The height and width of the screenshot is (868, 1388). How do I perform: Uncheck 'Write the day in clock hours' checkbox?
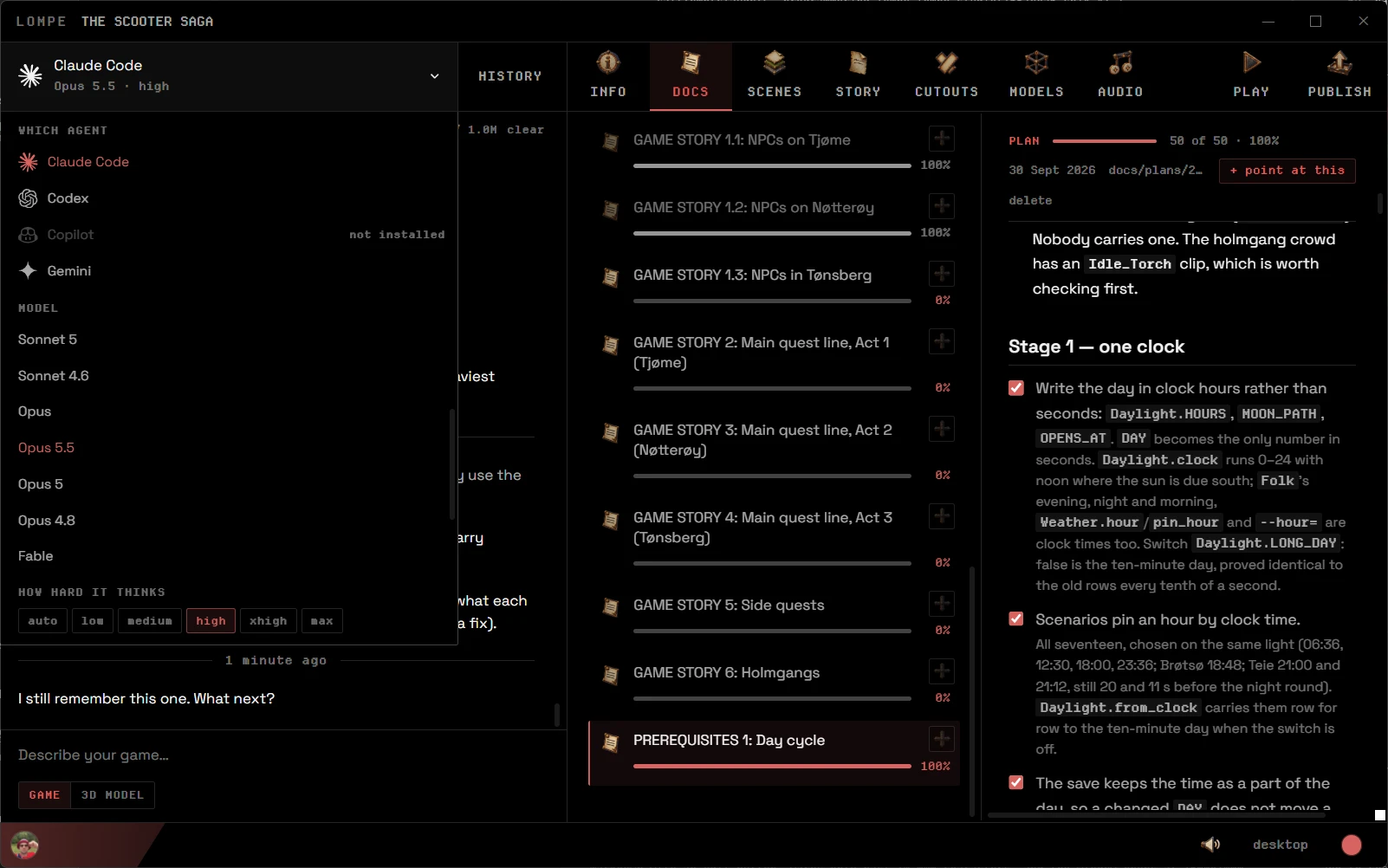pos(1016,388)
